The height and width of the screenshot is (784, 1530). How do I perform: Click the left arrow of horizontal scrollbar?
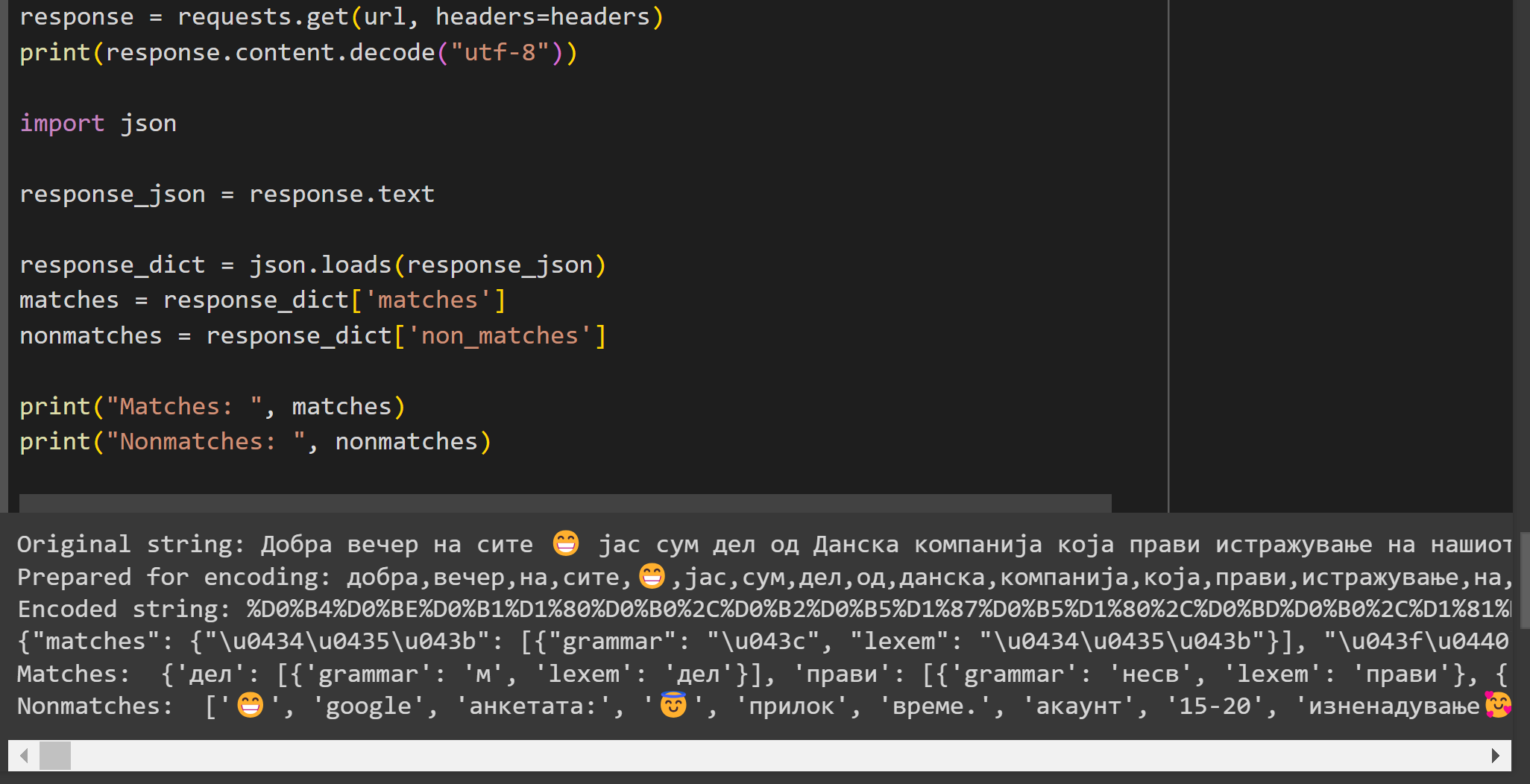[x=24, y=756]
